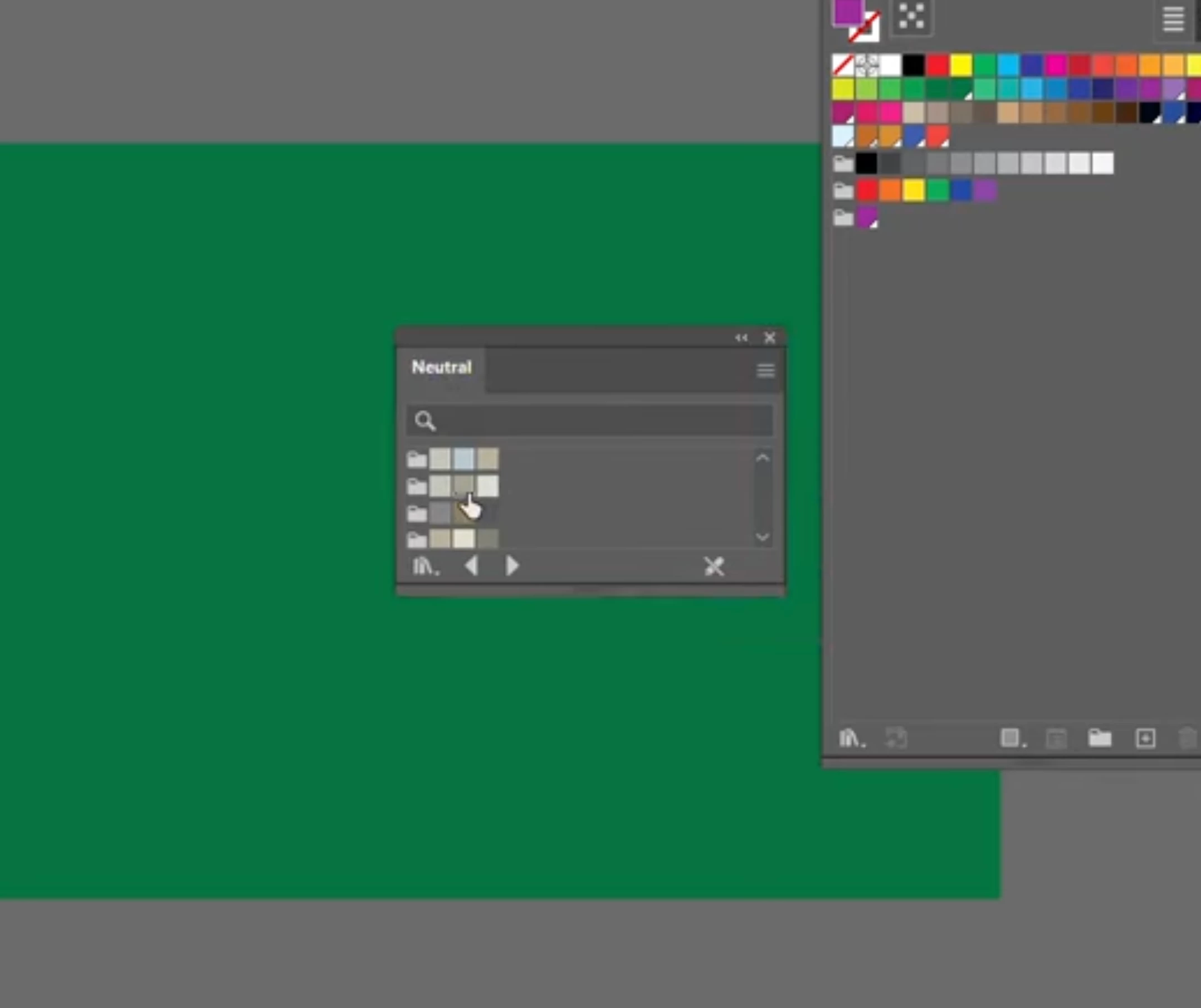The image size is (1201, 1008).
Task: Open Swatch Libraries menu in Swatches panel
Action: click(x=851, y=738)
